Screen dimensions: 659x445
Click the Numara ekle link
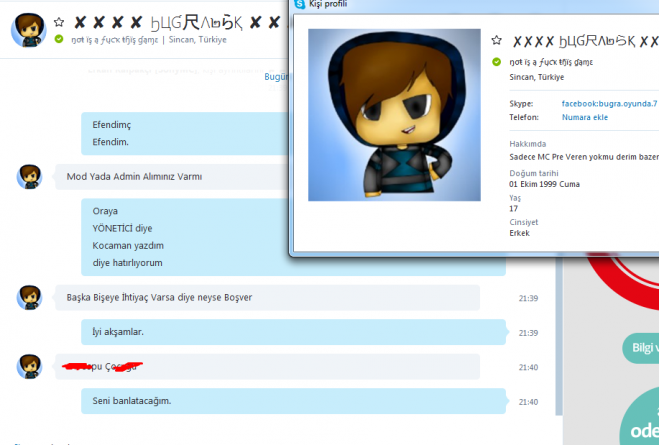(x=585, y=117)
